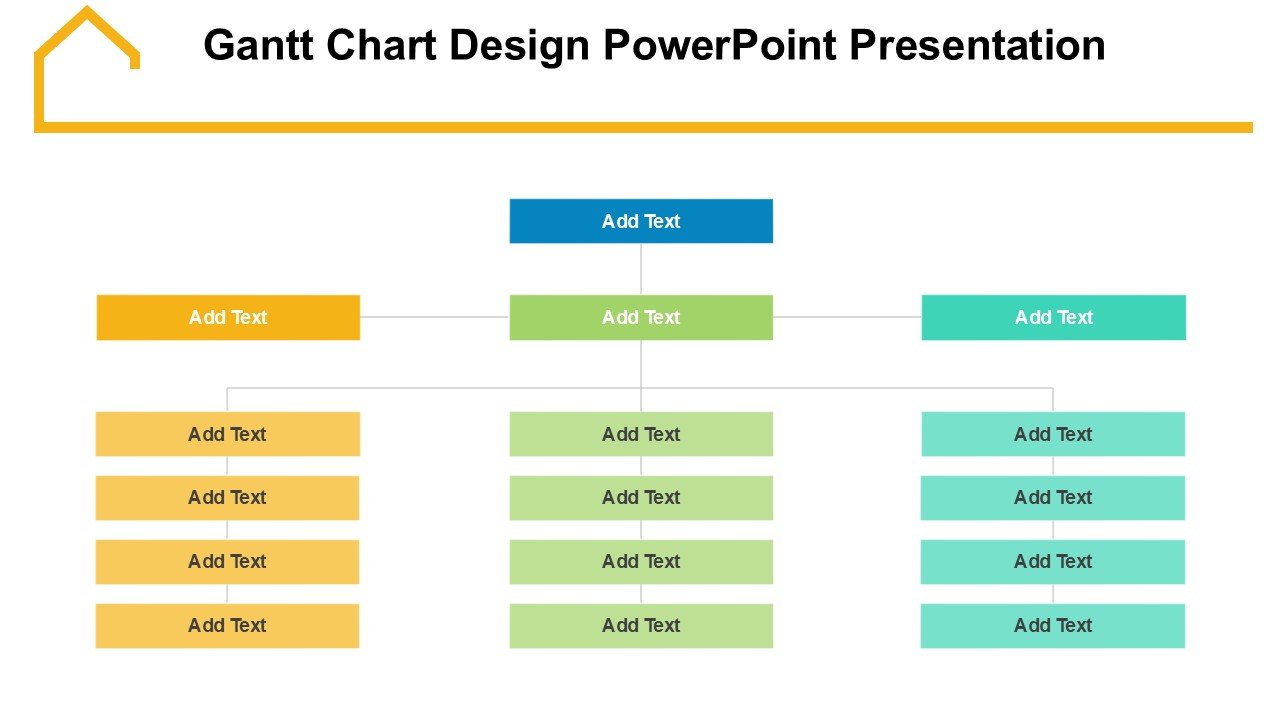1280x720 pixels.
Task: Click the third light orange Add Text box
Action: point(228,562)
